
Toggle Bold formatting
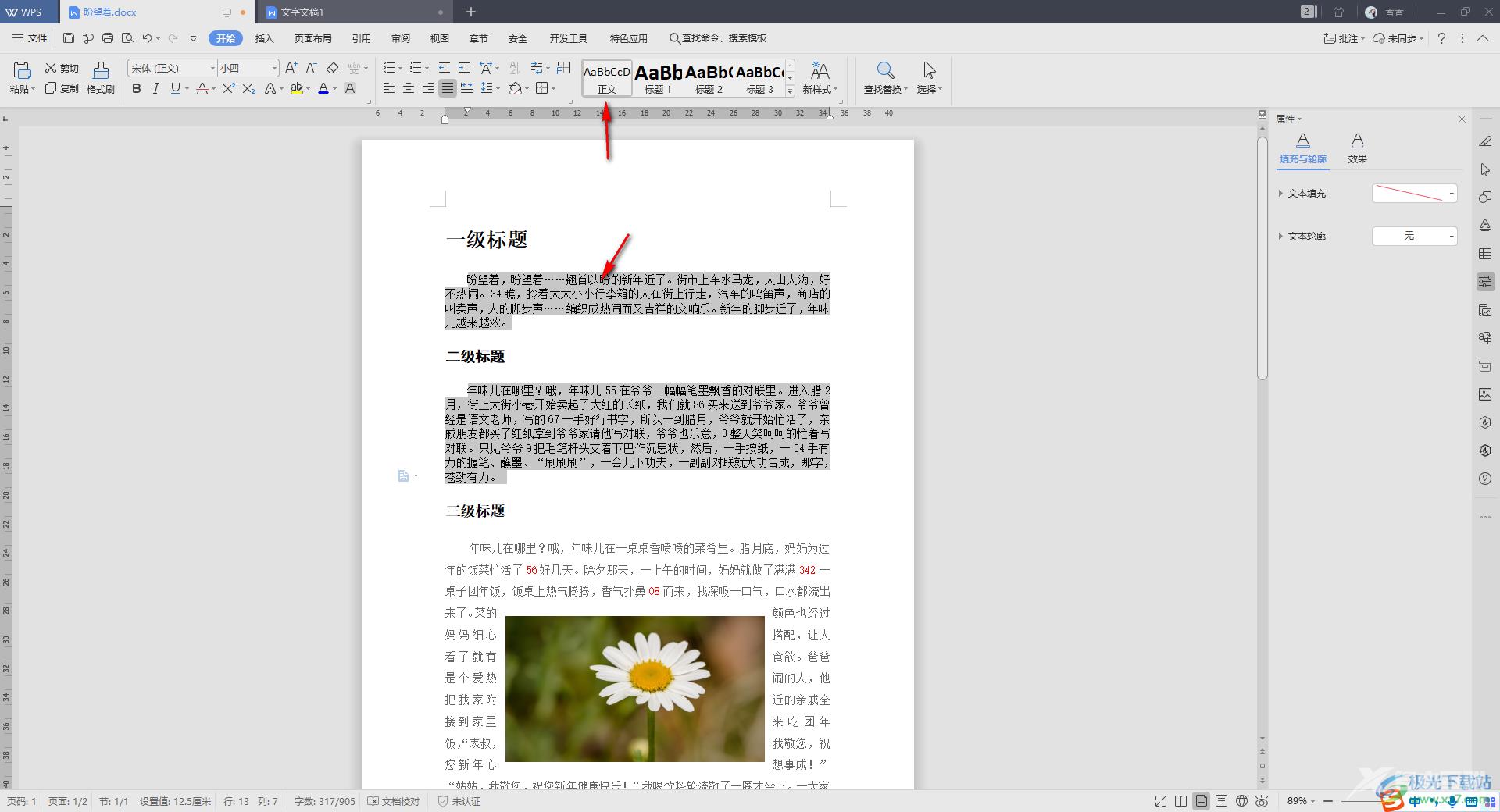point(137,88)
